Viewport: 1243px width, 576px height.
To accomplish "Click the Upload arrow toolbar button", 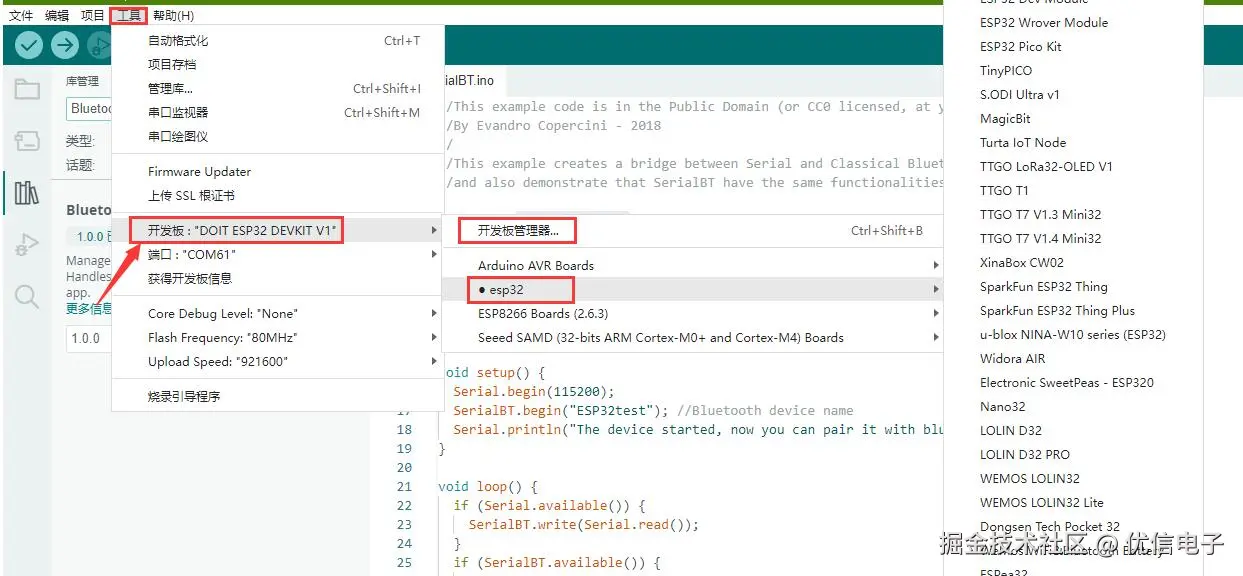I will point(65,45).
